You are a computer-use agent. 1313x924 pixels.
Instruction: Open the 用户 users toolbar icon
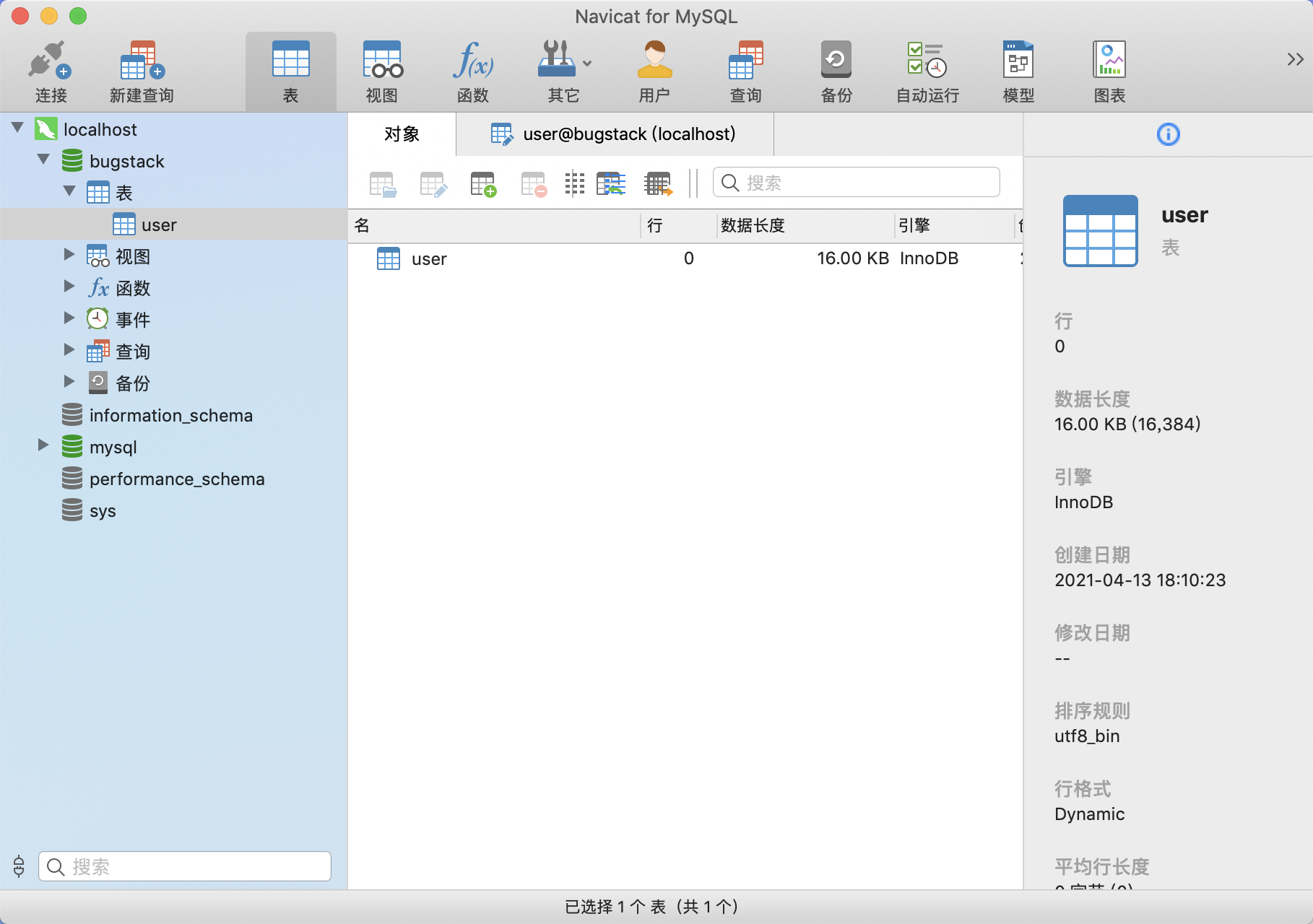654,71
